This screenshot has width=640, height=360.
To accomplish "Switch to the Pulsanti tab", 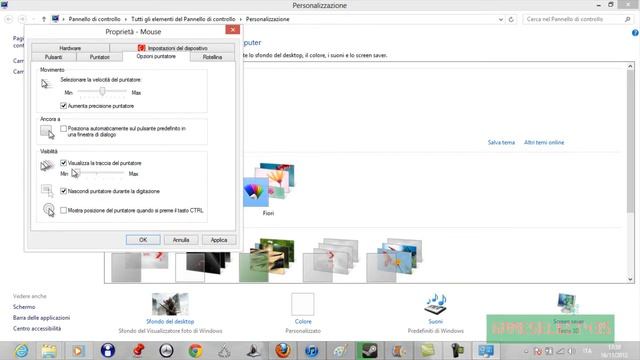I will [53, 57].
